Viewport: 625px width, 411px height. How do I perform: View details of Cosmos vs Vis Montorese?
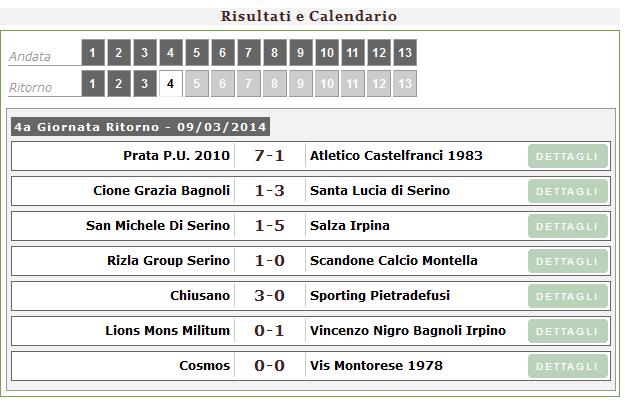567,366
